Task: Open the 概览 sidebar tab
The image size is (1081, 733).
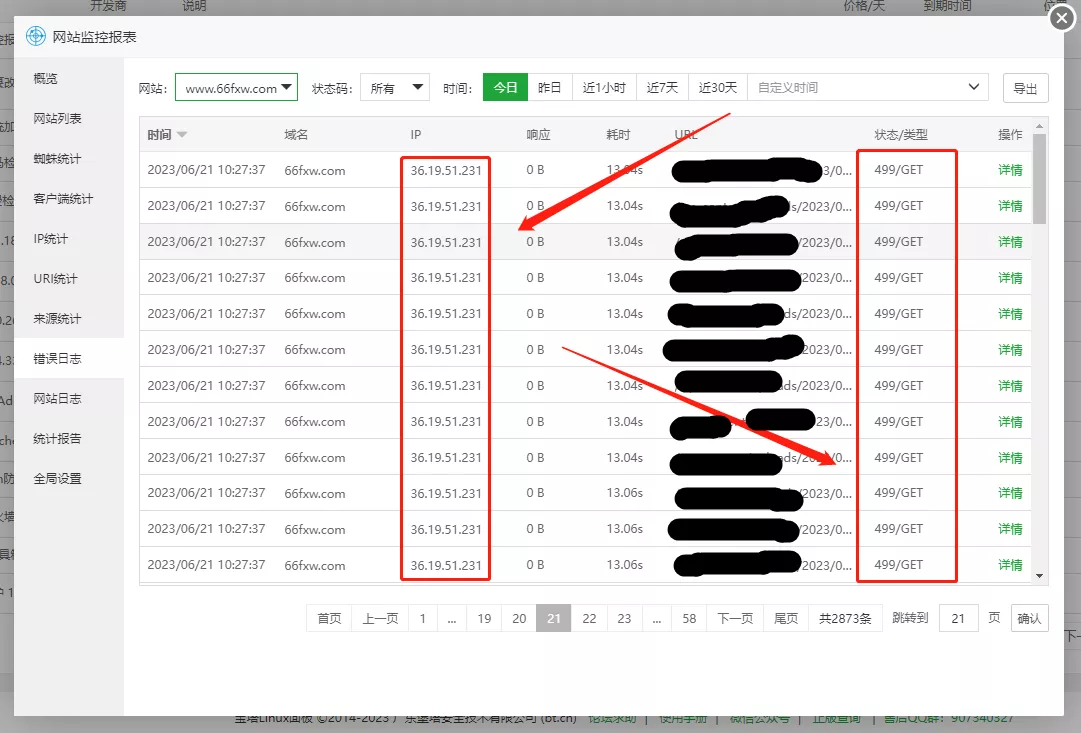Action: coord(46,79)
